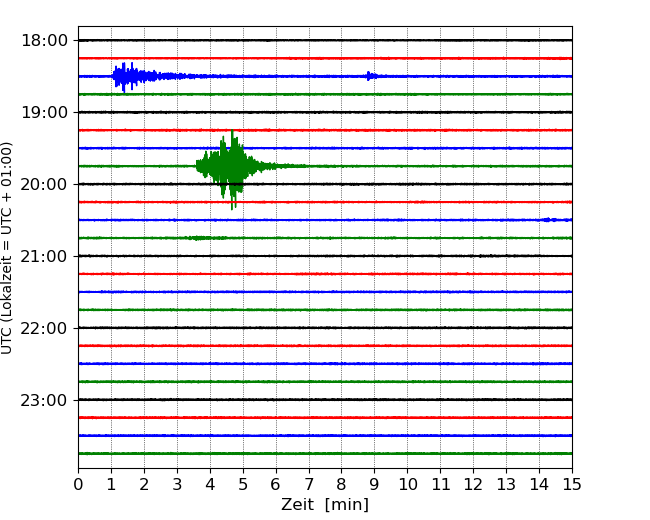
Task: Select the Zeit [min] axis title
Action: [325, 505]
